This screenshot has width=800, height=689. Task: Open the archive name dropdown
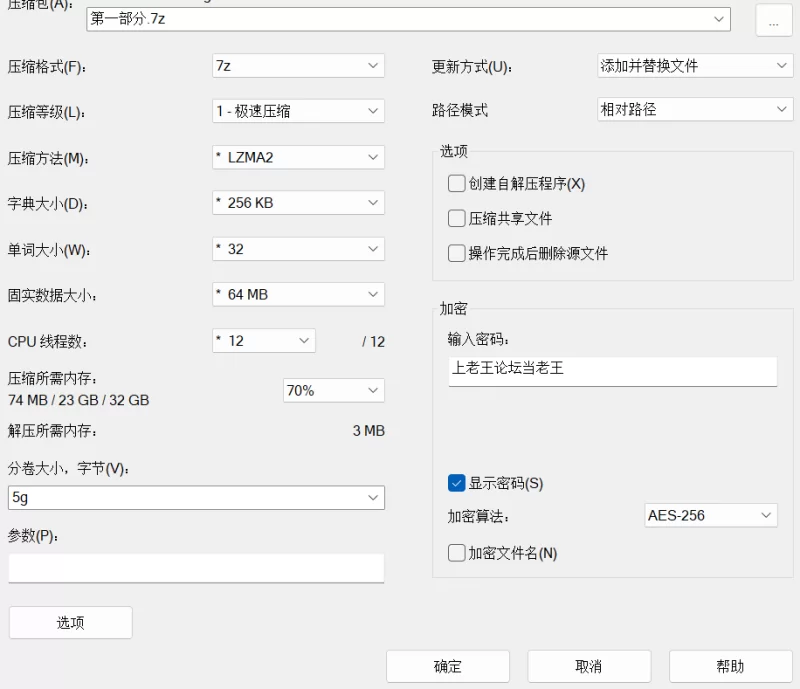[x=719, y=19]
